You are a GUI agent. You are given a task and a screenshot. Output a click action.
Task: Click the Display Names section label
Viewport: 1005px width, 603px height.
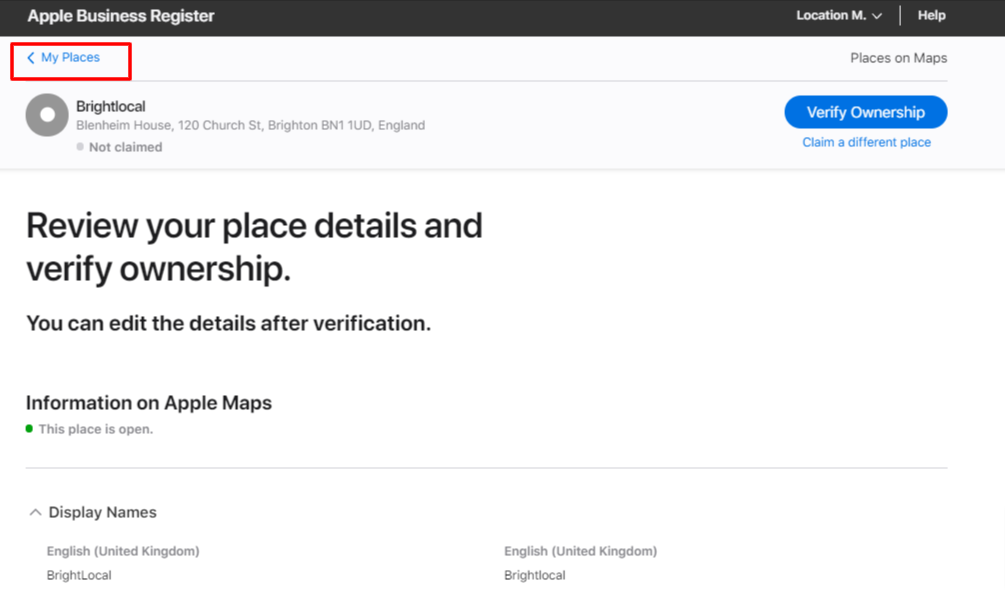pos(102,512)
